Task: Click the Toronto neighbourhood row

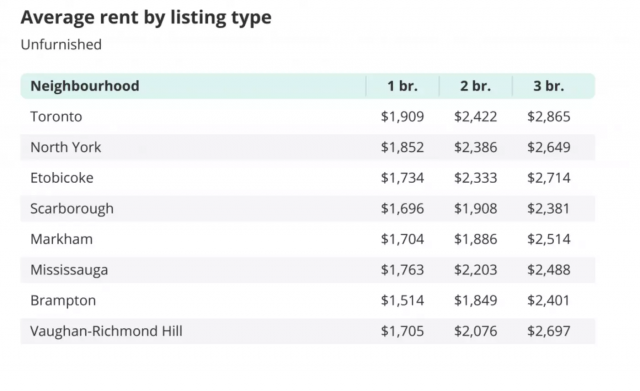Action: [308, 117]
